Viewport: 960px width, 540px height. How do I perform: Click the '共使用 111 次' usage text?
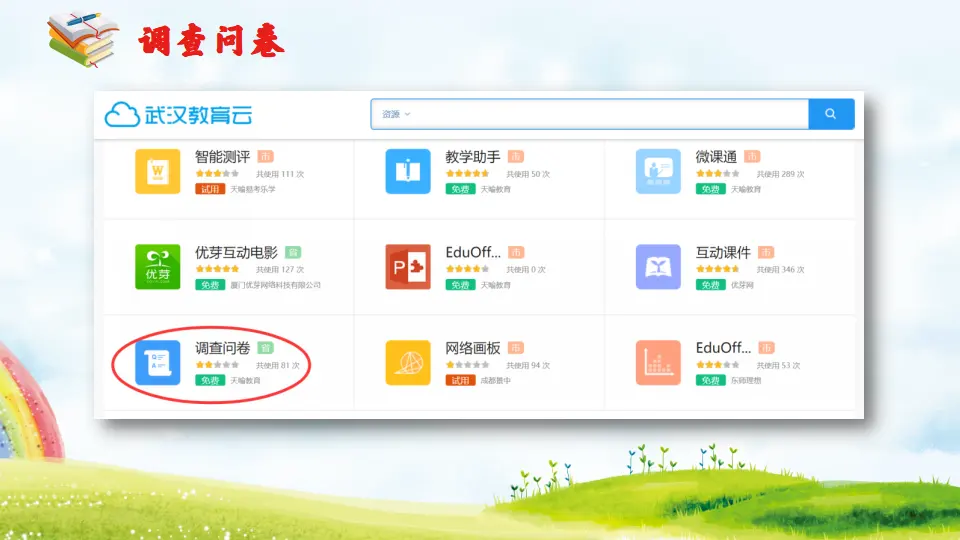[280, 174]
